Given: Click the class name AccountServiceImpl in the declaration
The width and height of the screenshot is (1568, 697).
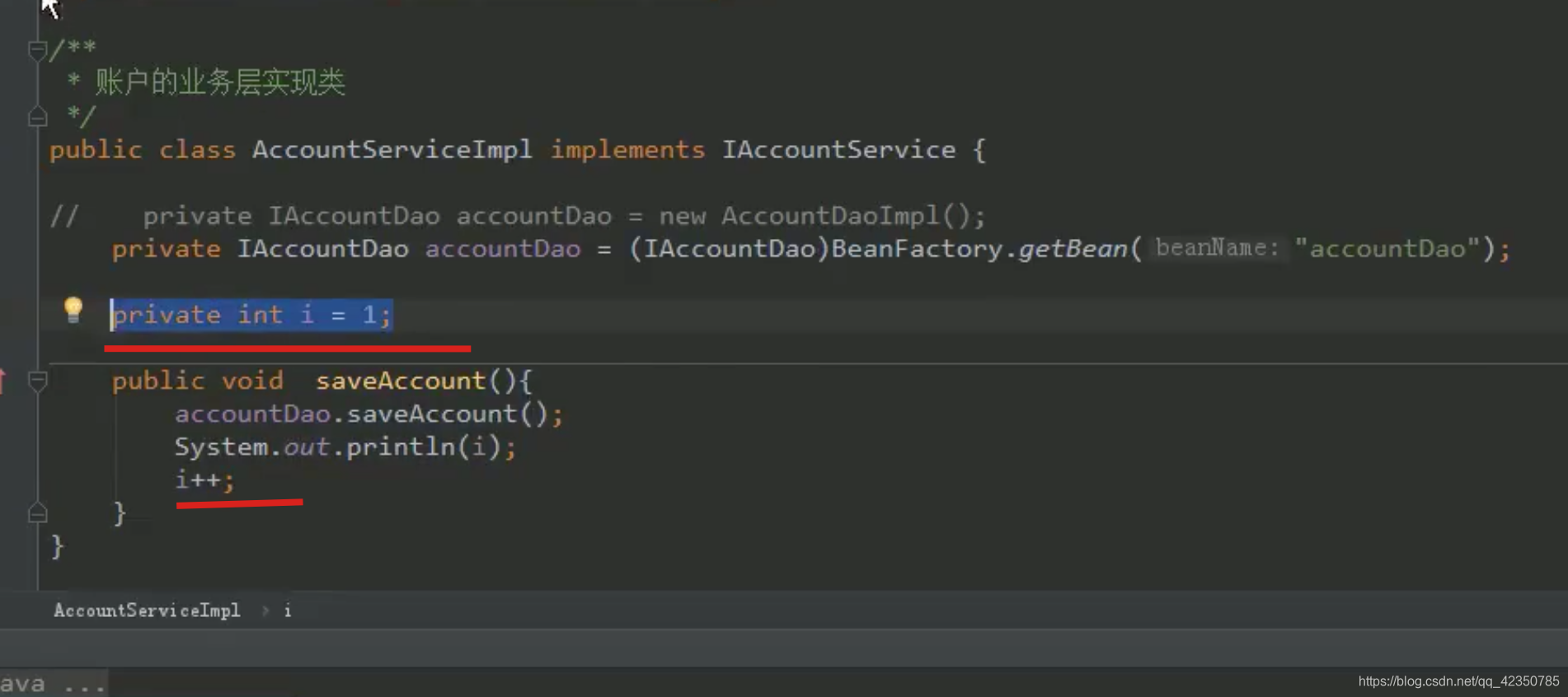Looking at the screenshot, I should (x=392, y=150).
